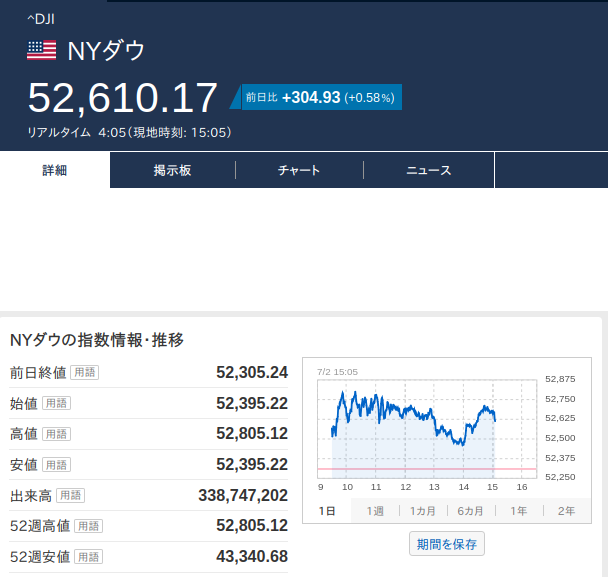The width and height of the screenshot is (608, 577).
Task: Switch chart to 6カ月 period
Action: (471, 511)
